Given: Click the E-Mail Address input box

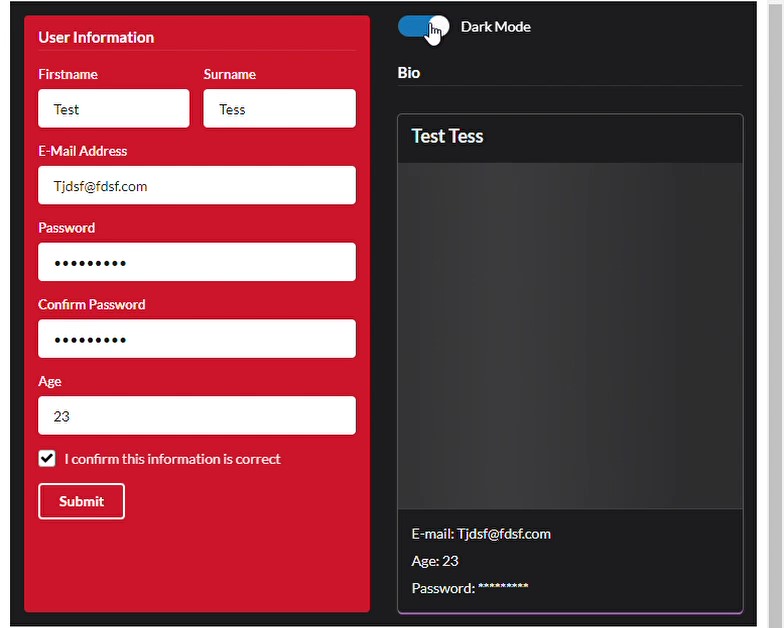Looking at the screenshot, I should pyautogui.click(x=196, y=186).
